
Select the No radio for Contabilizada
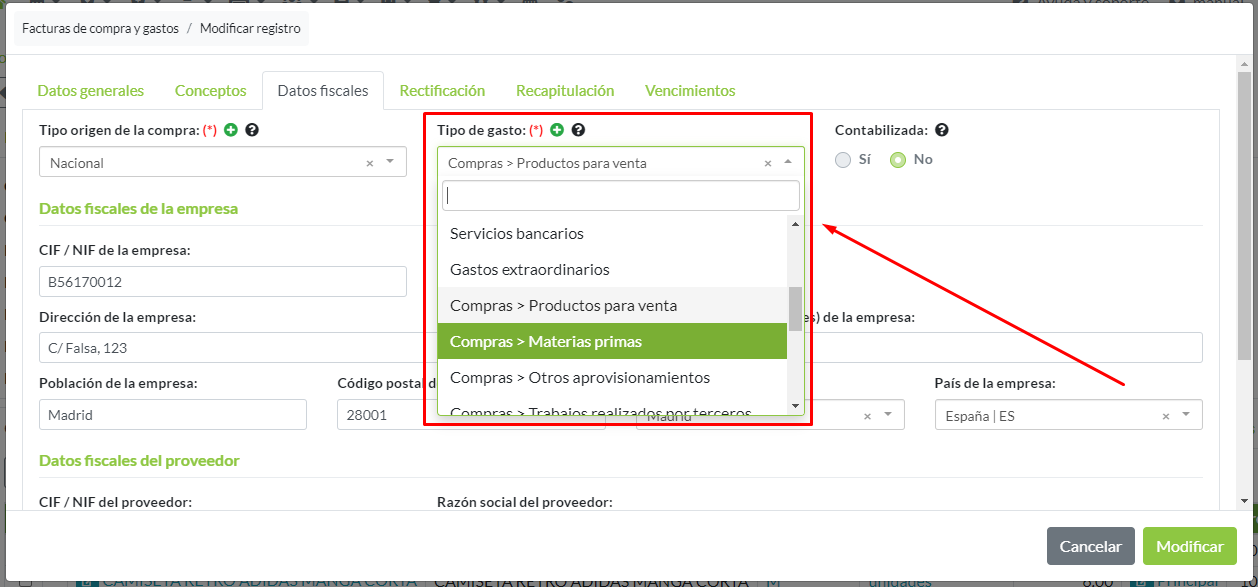[898, 160]
